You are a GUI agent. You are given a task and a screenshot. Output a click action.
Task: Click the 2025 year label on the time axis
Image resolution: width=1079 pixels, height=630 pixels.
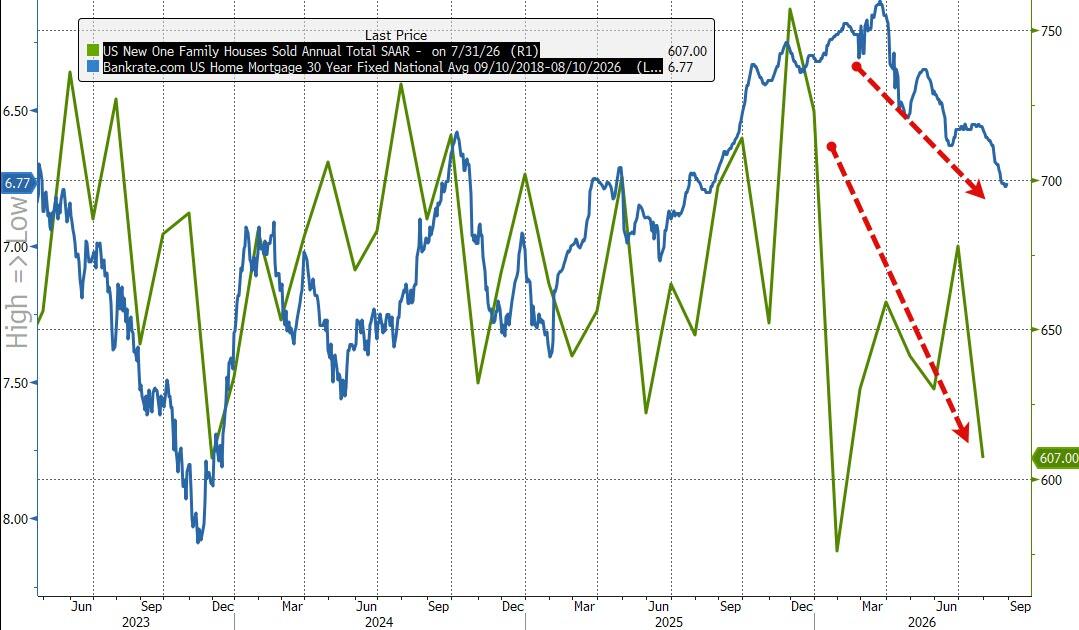pos(669,622)
